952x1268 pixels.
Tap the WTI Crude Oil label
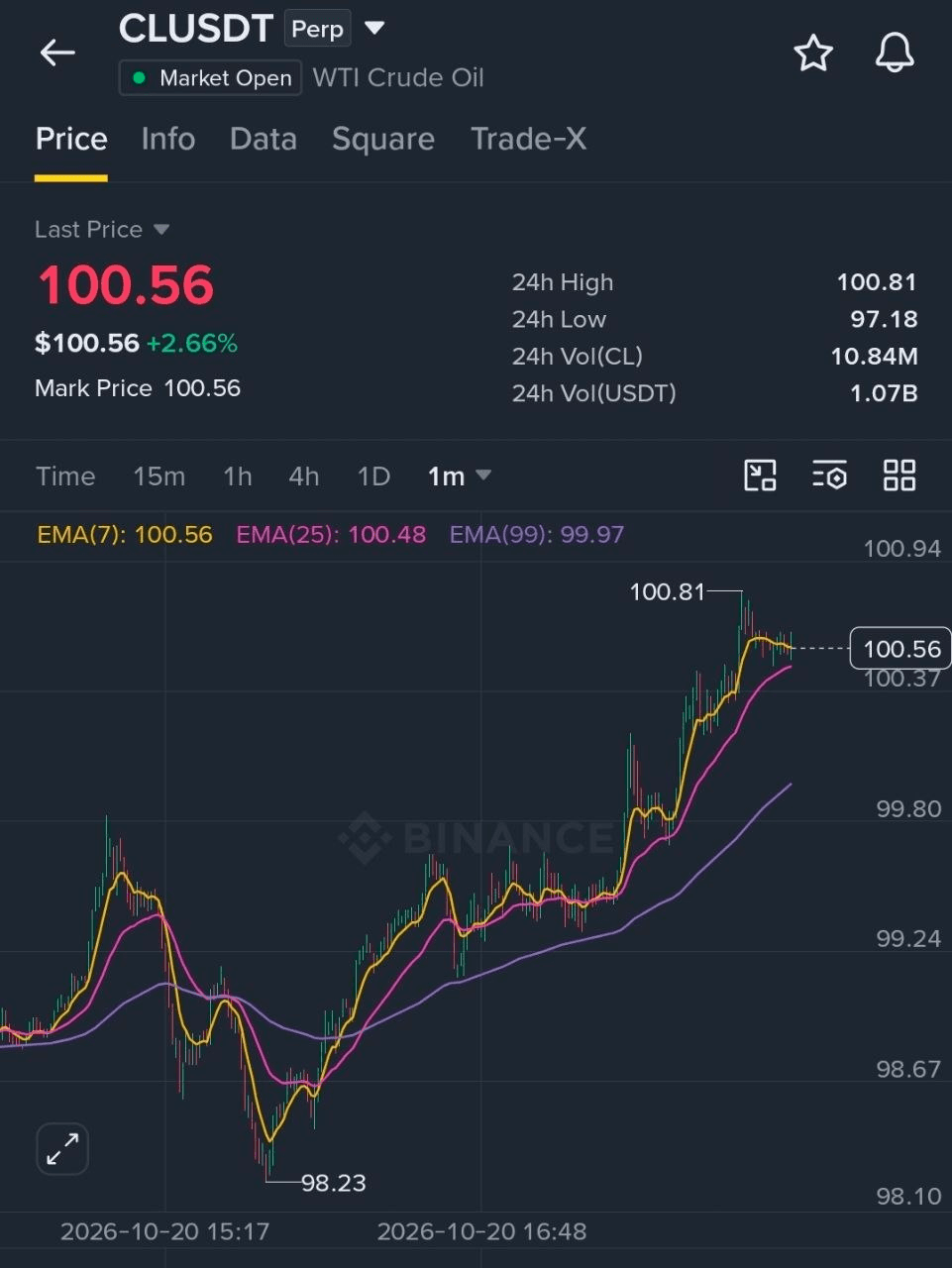[398, 78]
